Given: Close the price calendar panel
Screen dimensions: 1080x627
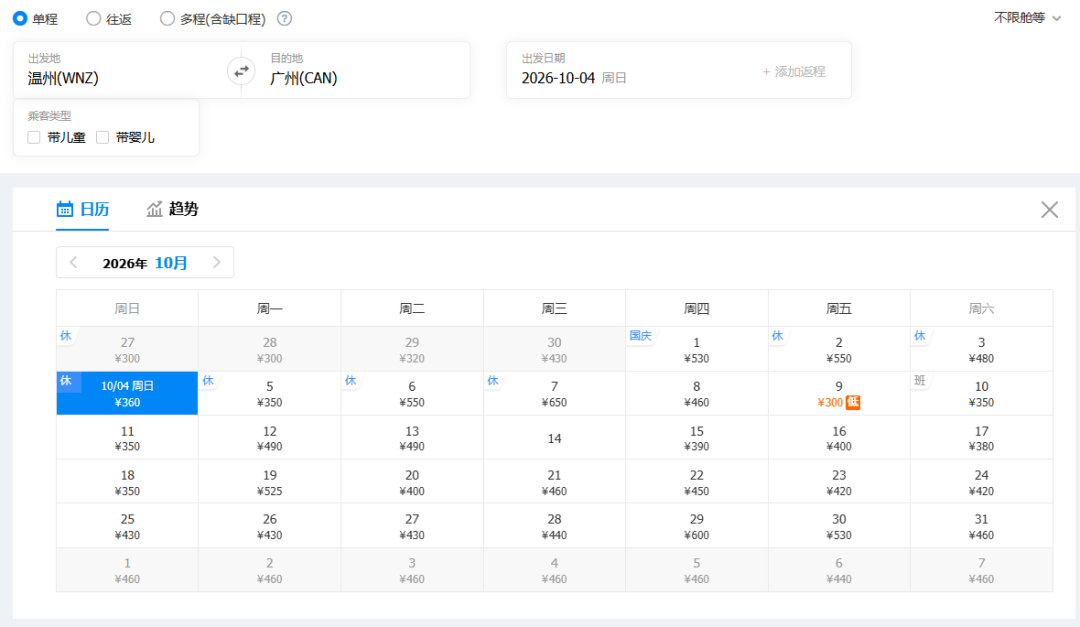Looking at the screenshot, I should click(x=1049, y=209).
